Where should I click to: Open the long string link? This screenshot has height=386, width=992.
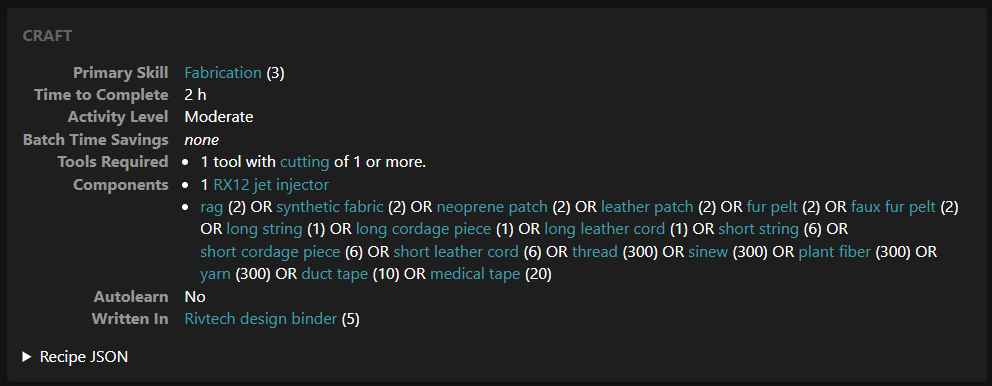click(x=264, y=229)
